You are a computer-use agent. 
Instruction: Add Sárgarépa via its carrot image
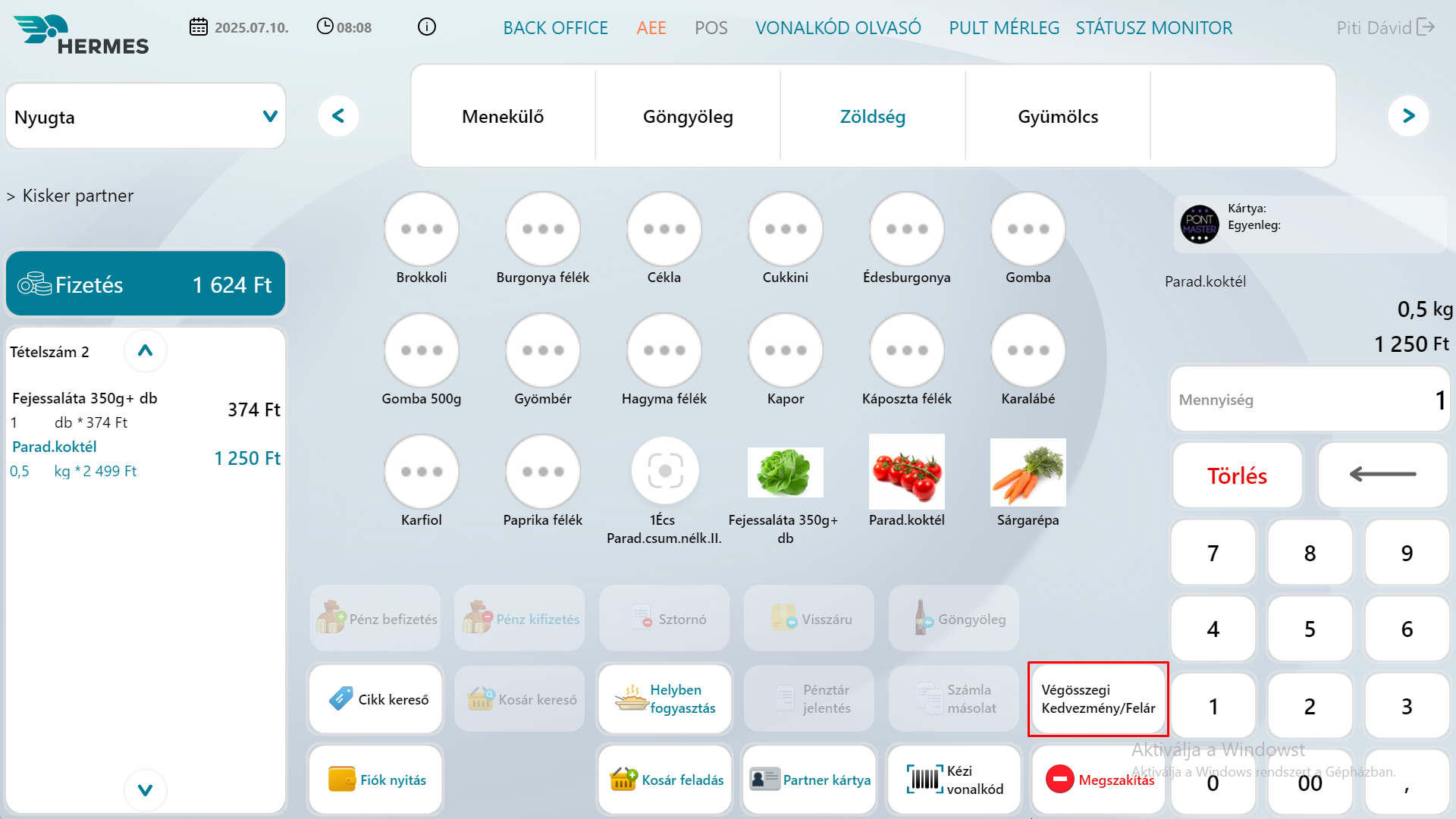1028,472
